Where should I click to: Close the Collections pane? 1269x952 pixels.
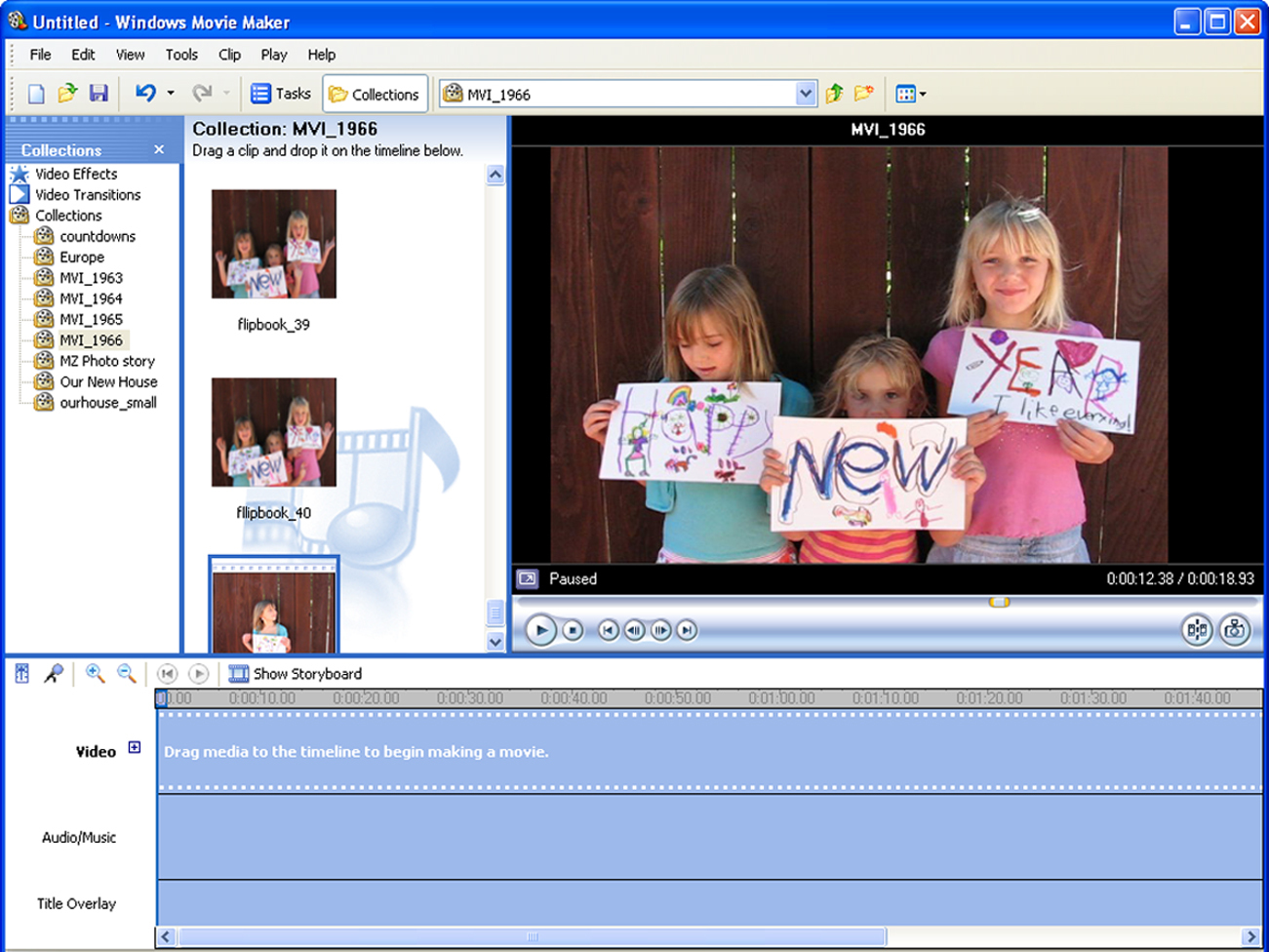pyautogui.click(x=159, y=149)
